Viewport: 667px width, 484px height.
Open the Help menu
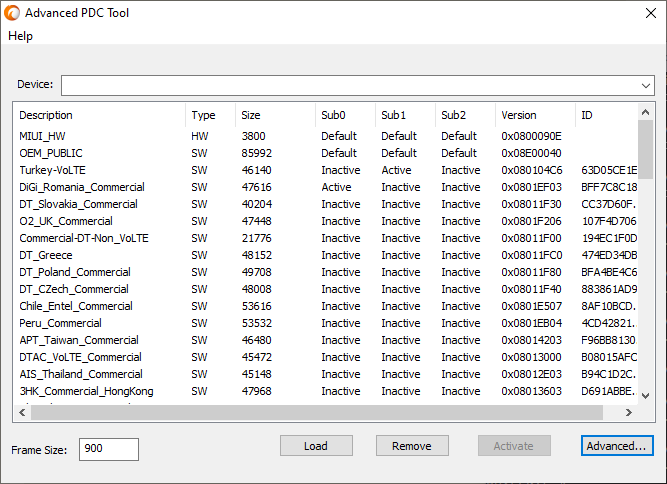(x=20, y=36)
